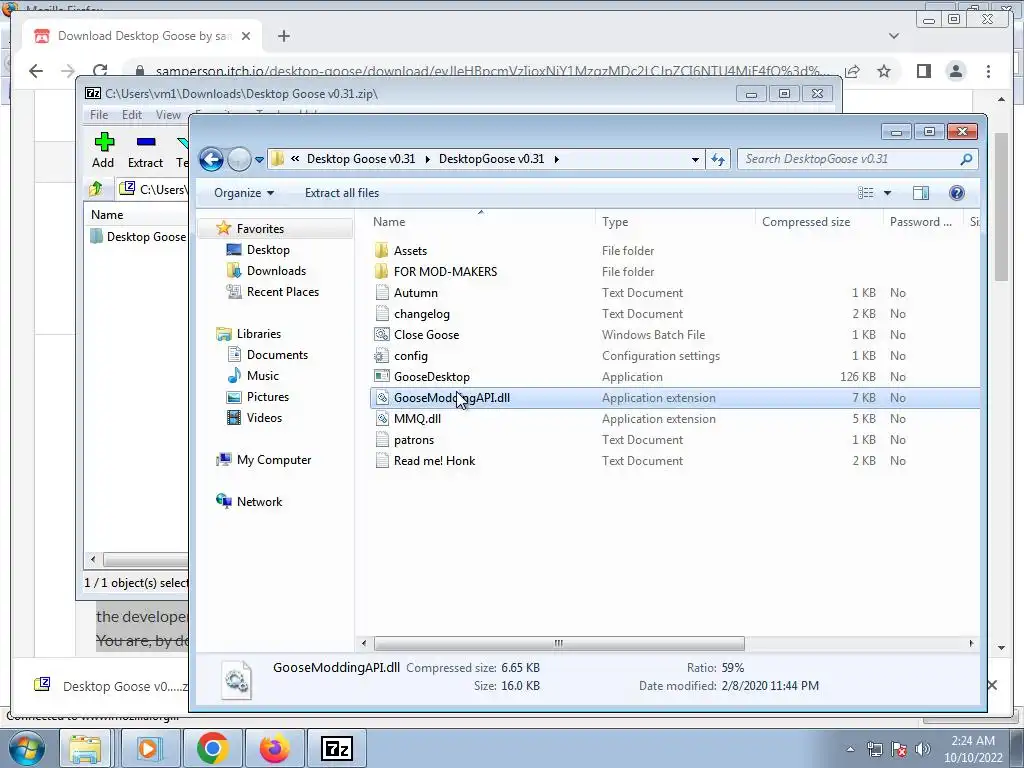1024x768 pixels.
Task: Select Desktop Goose folder in 7-Zip list
Action: 139,236
